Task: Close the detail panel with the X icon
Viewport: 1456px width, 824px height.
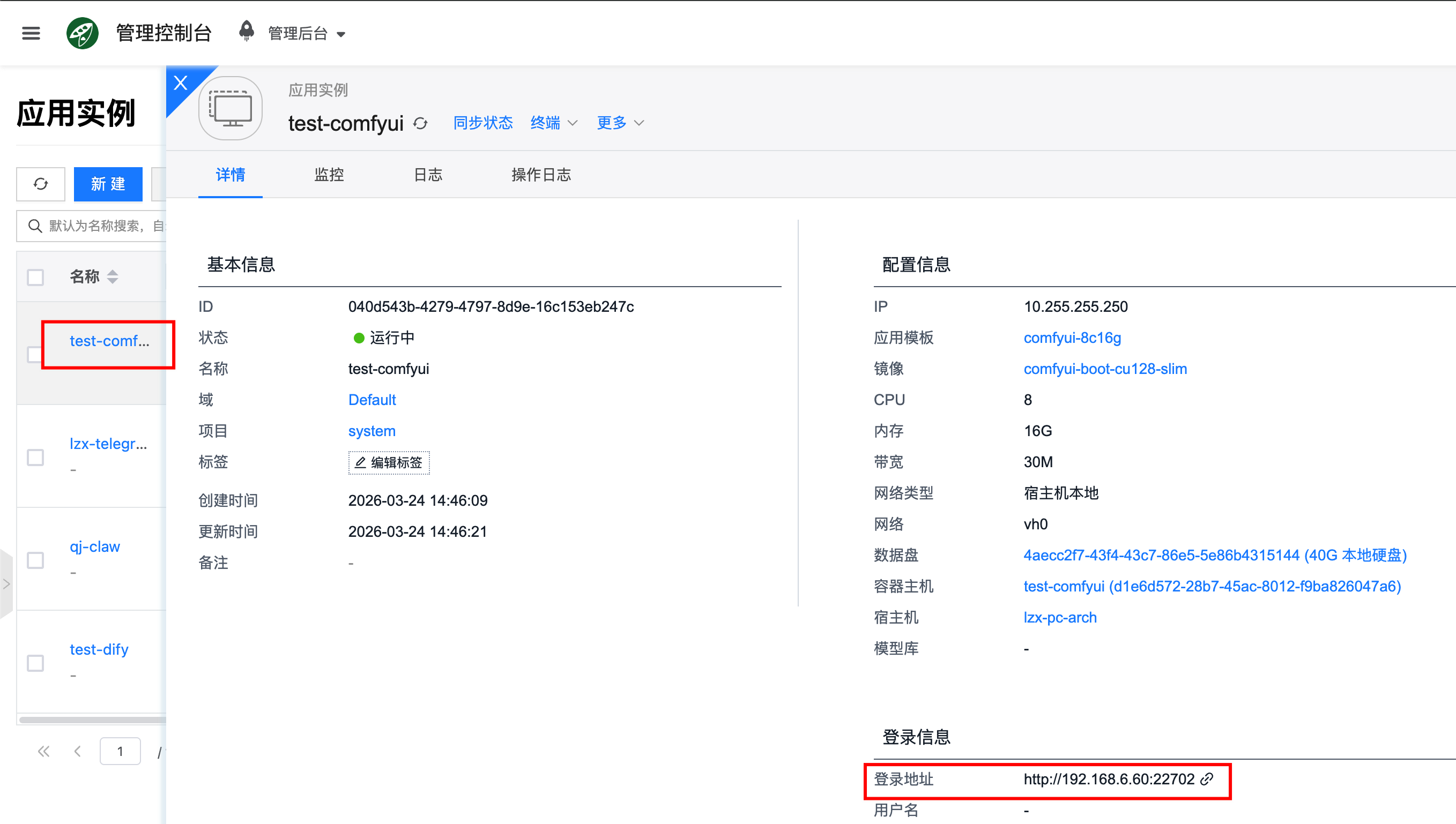Action: click(181, 83)
